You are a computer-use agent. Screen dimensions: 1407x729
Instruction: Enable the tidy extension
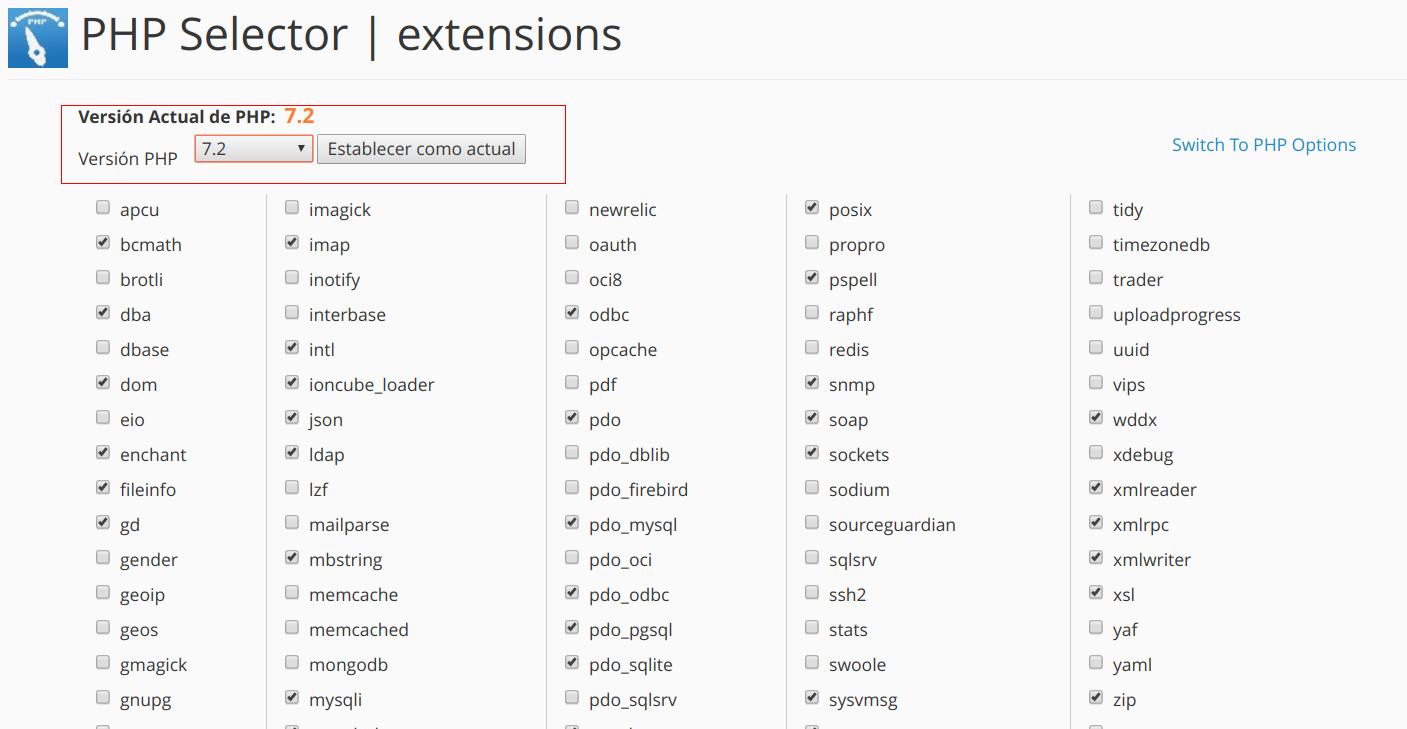[x=1095, y=207]
